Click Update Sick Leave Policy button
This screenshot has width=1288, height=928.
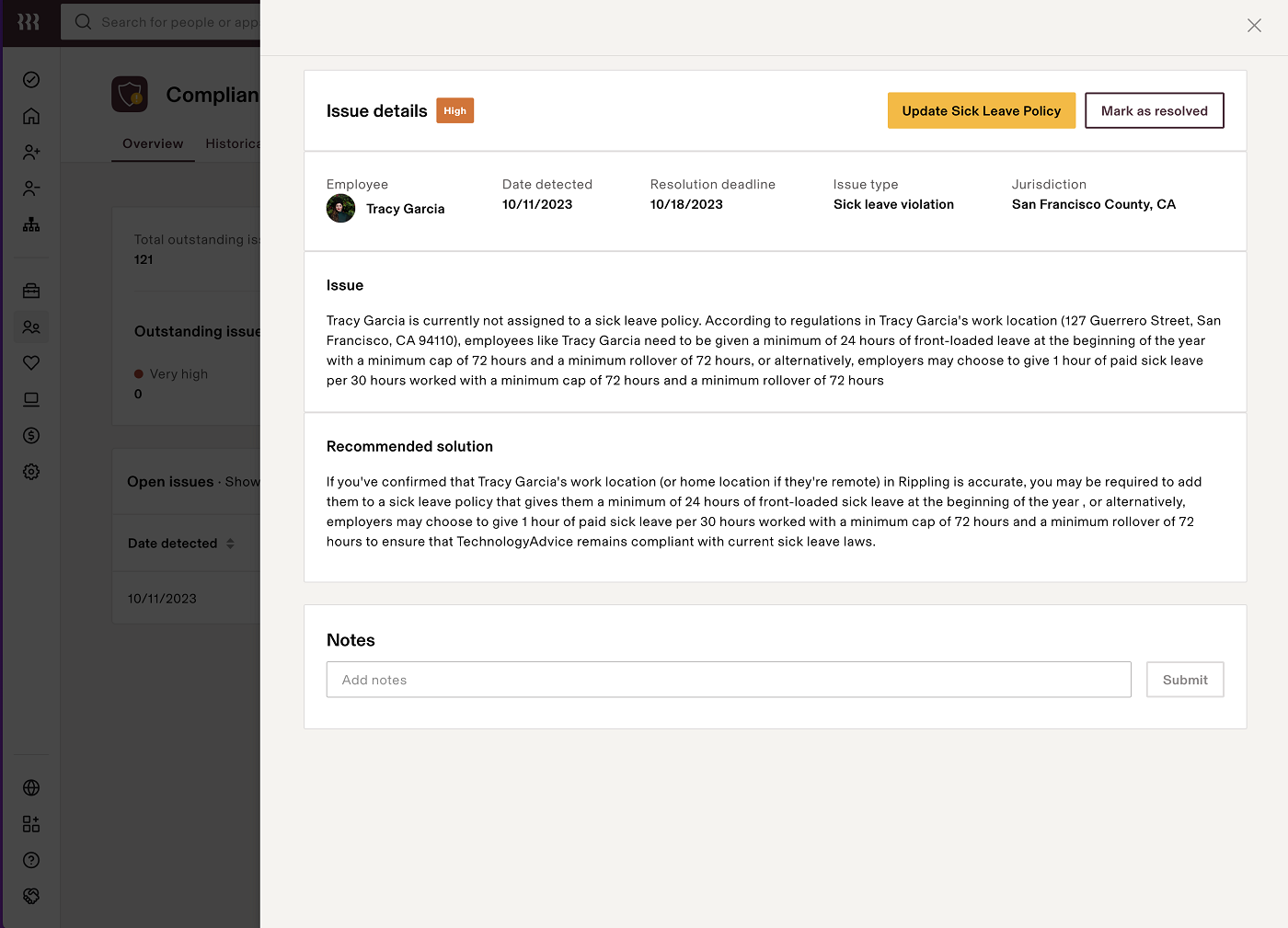982,110
